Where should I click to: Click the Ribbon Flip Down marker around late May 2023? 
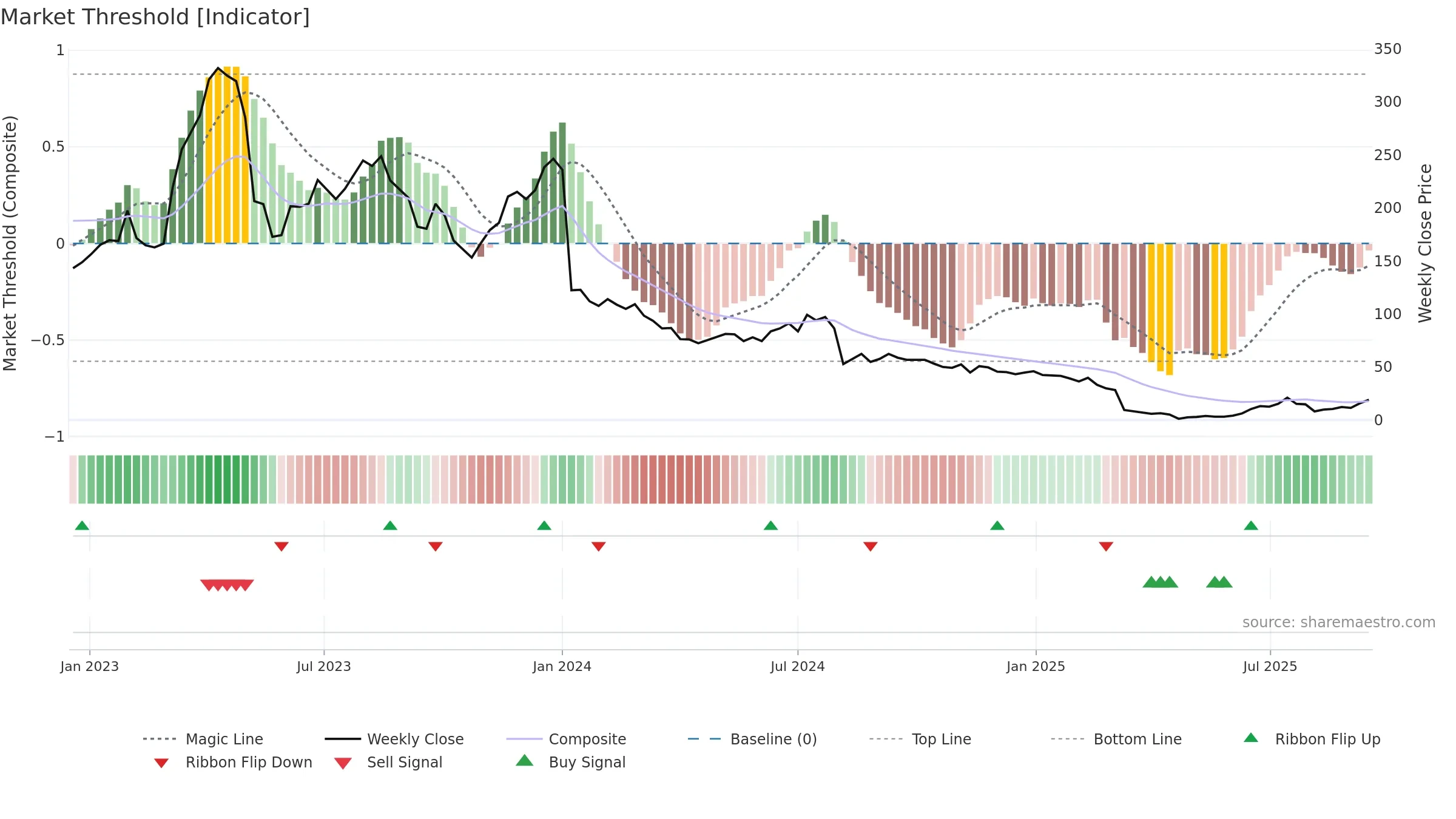pyautogui.click(x=281, y=546)
